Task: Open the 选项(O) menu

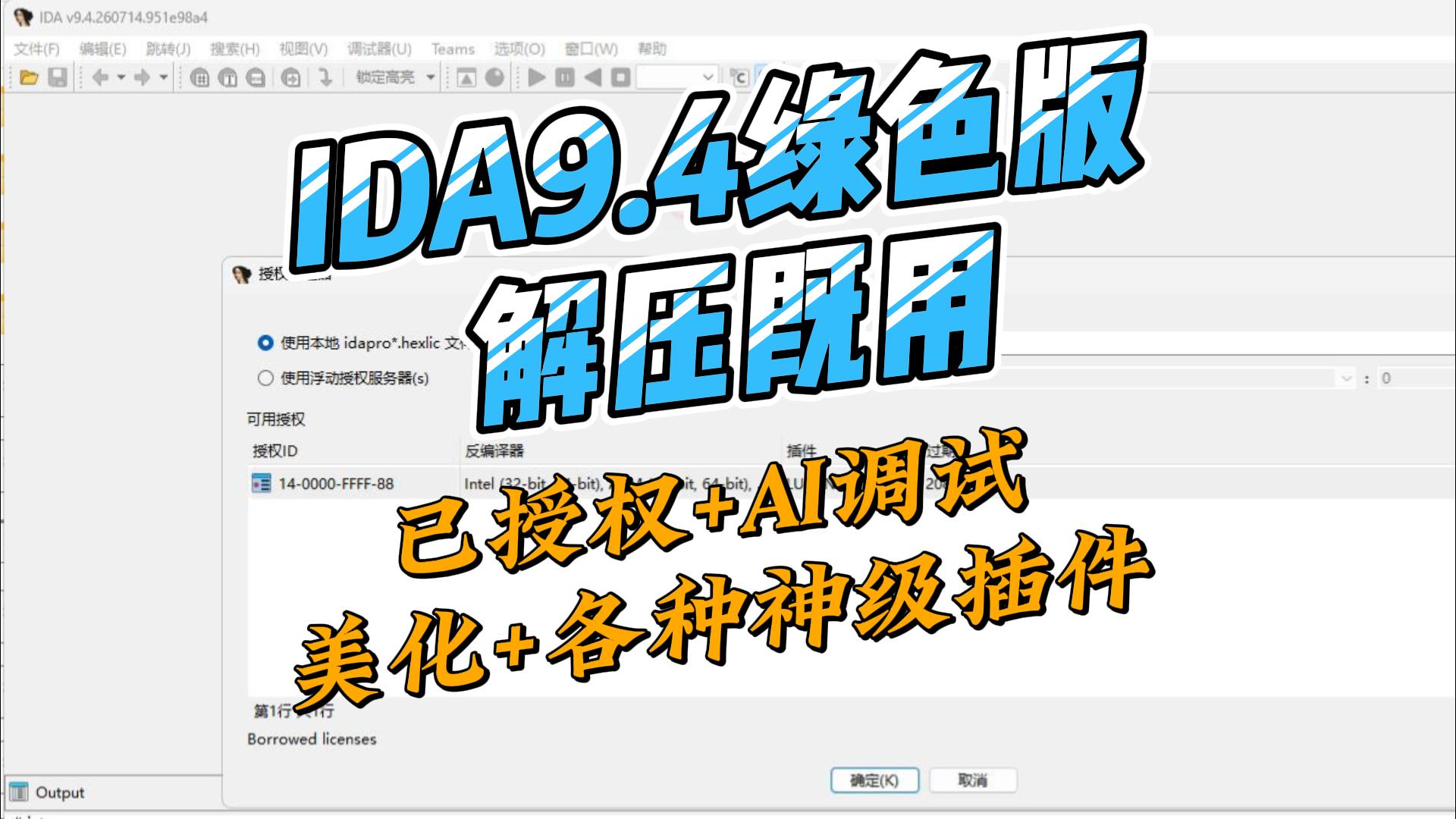Action: pos(519,49)
